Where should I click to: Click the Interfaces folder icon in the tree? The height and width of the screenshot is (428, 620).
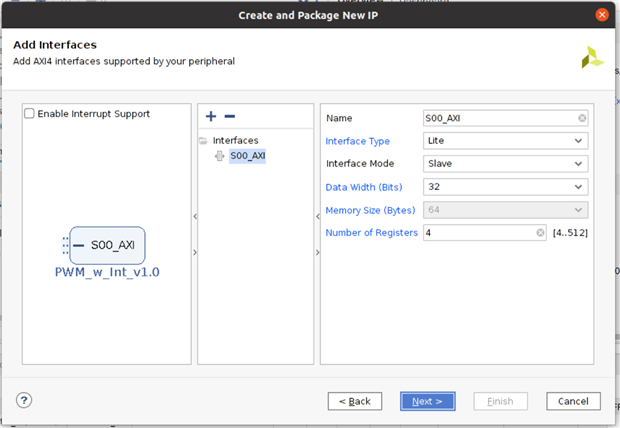click(204, 141)
